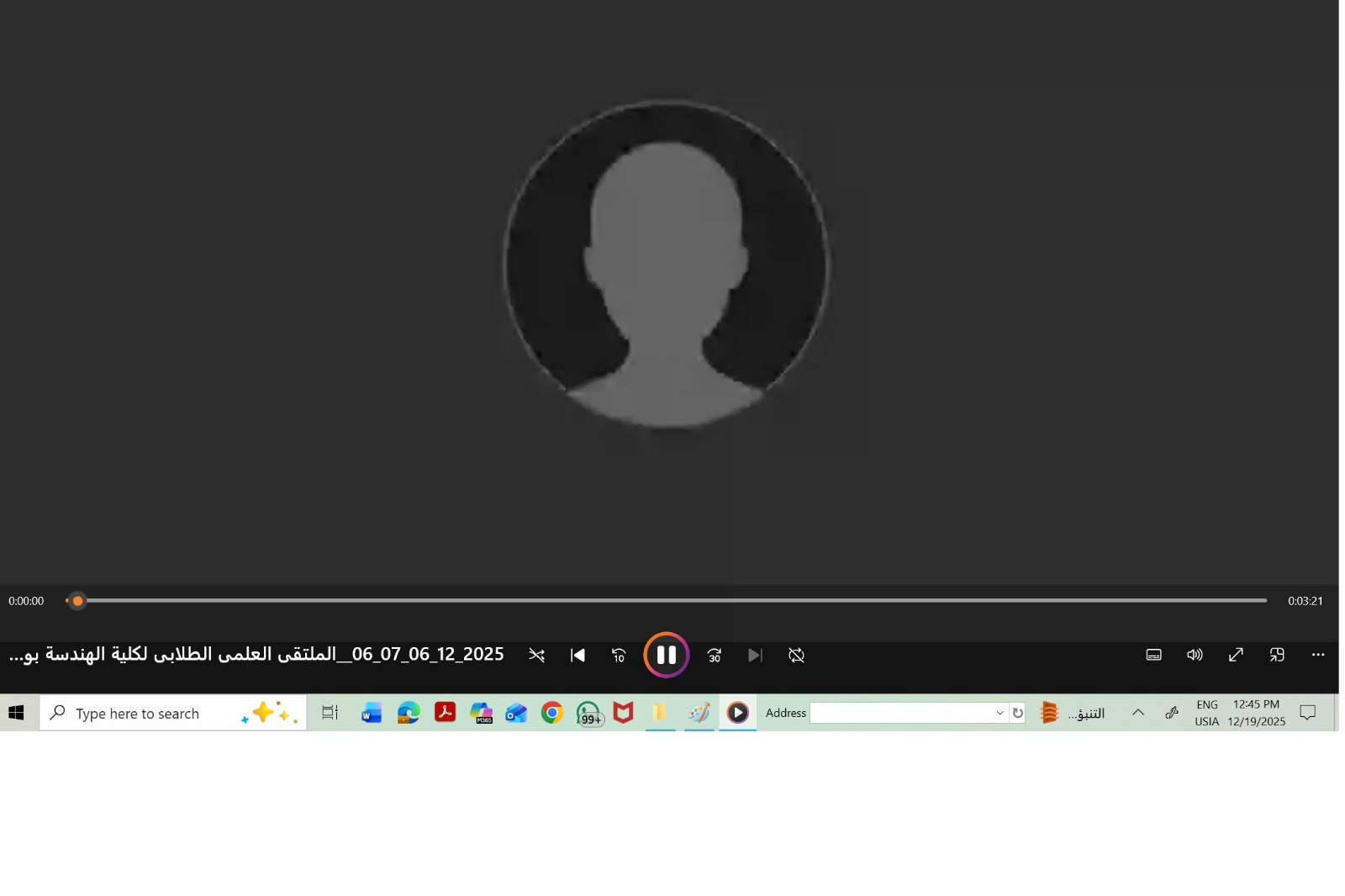Skip forward 30 seconds
The image size is (1345, 896).
715,655
